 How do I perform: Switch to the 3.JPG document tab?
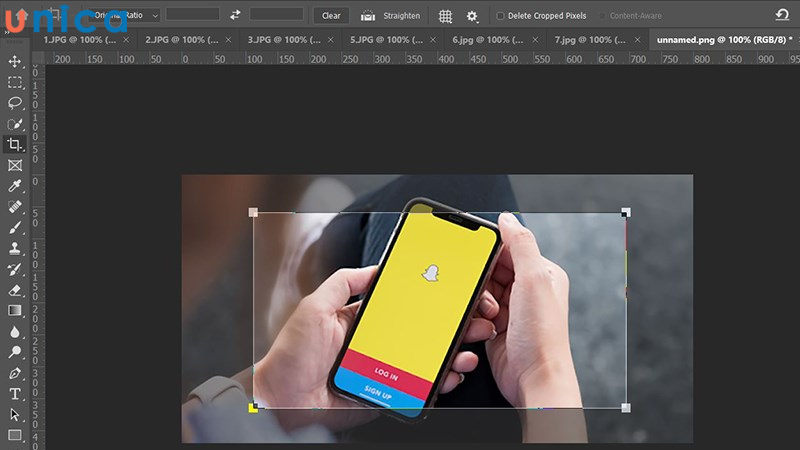pos(284,40)
